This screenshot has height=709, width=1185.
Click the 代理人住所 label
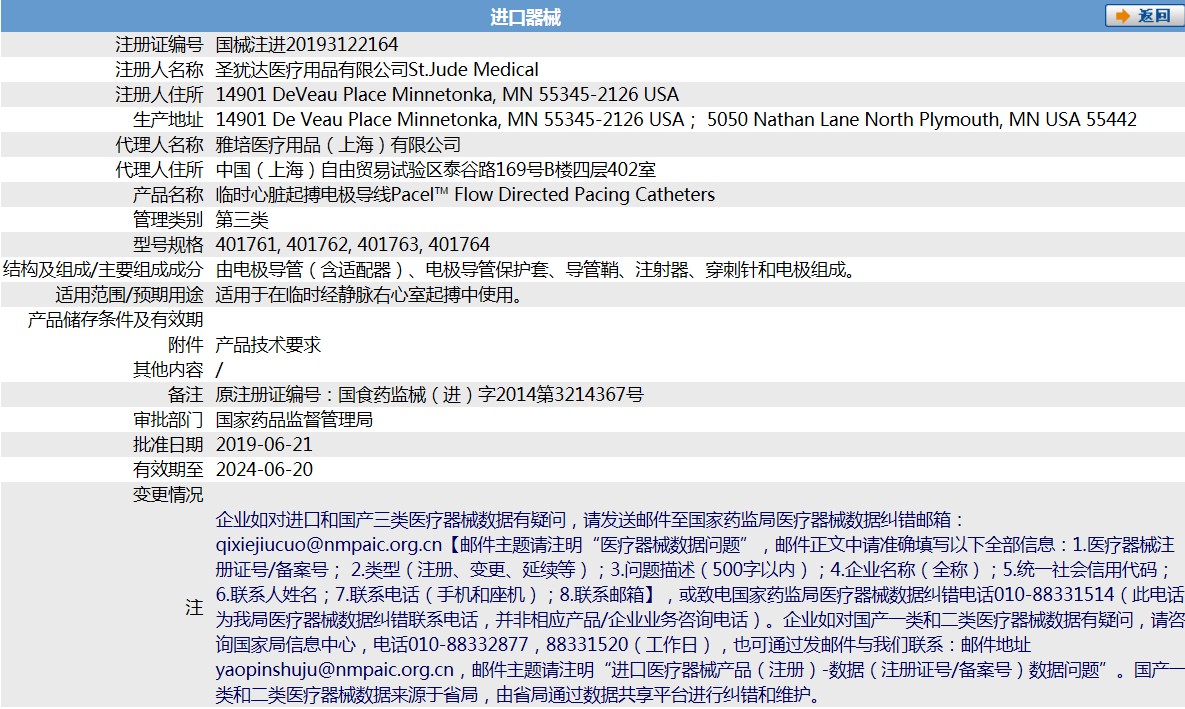click(159, 169)
